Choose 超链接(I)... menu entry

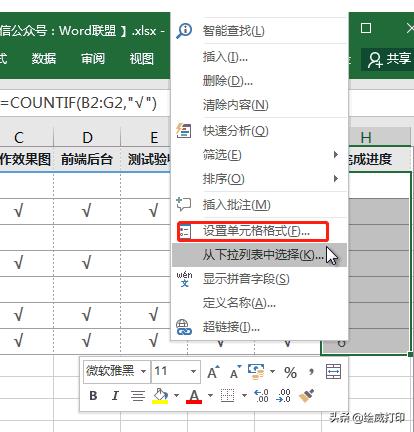[260, 327]
